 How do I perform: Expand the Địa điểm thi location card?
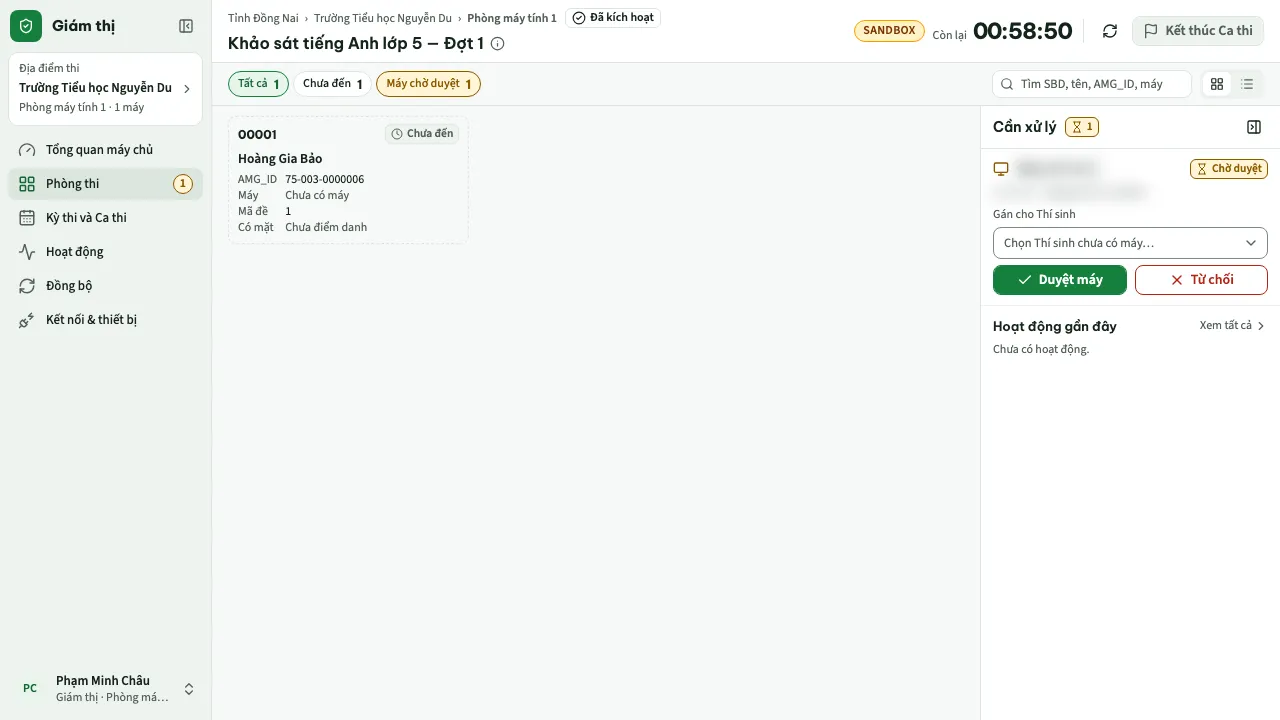click(105, 89)
